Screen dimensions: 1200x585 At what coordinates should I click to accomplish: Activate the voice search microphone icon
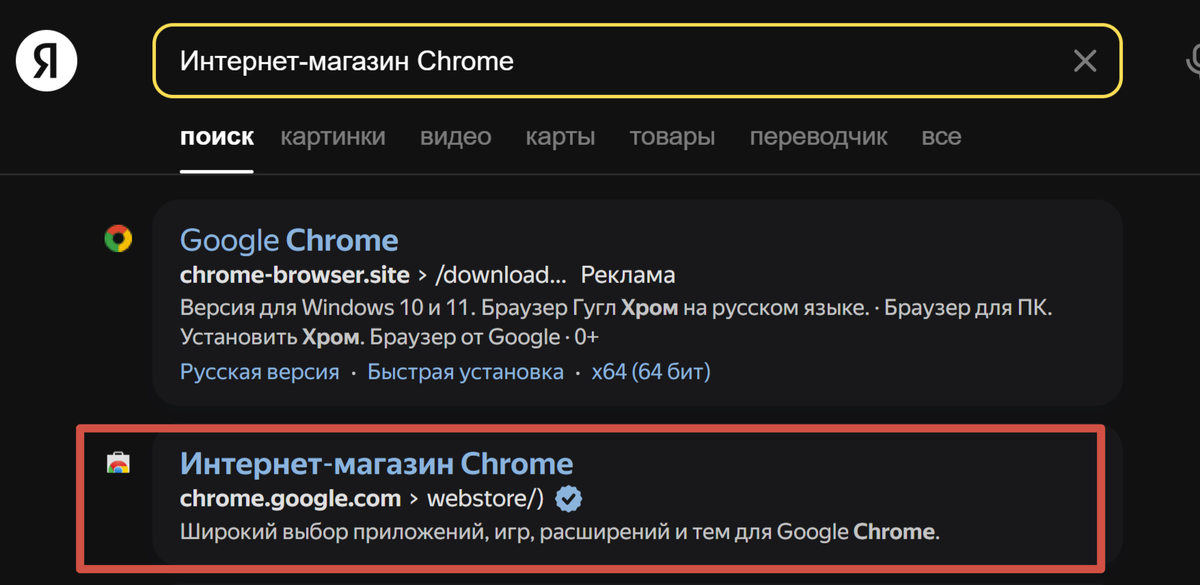pos(1191,62)
